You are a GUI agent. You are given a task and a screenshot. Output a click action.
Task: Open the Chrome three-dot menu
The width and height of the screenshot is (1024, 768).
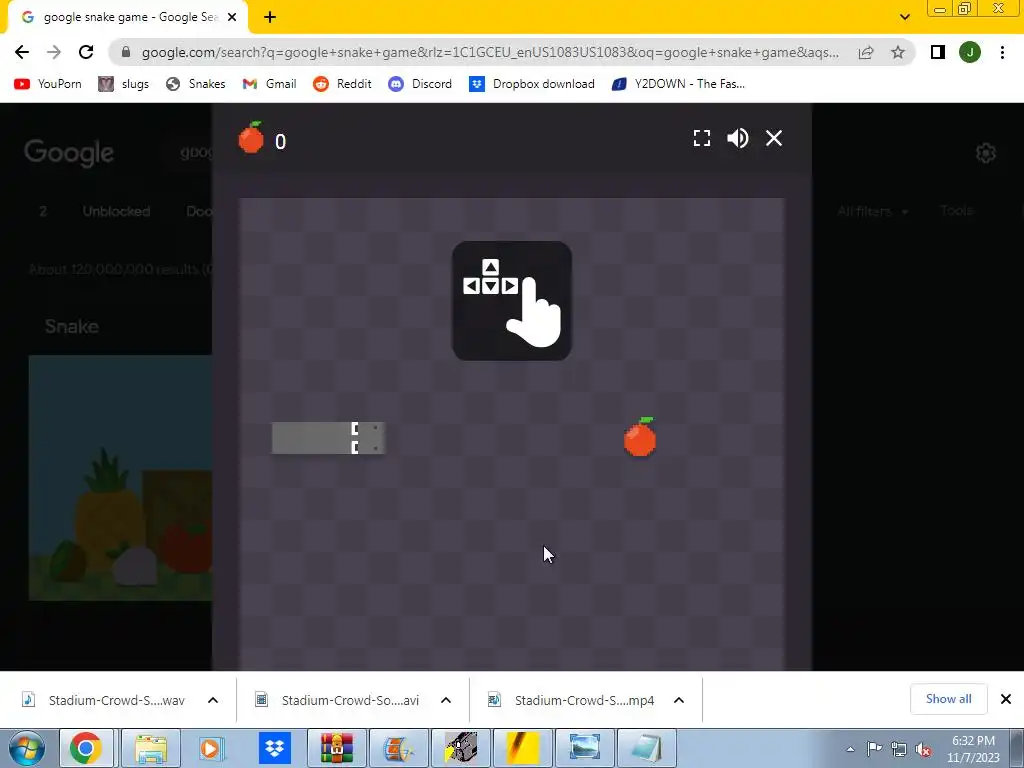1002,52
